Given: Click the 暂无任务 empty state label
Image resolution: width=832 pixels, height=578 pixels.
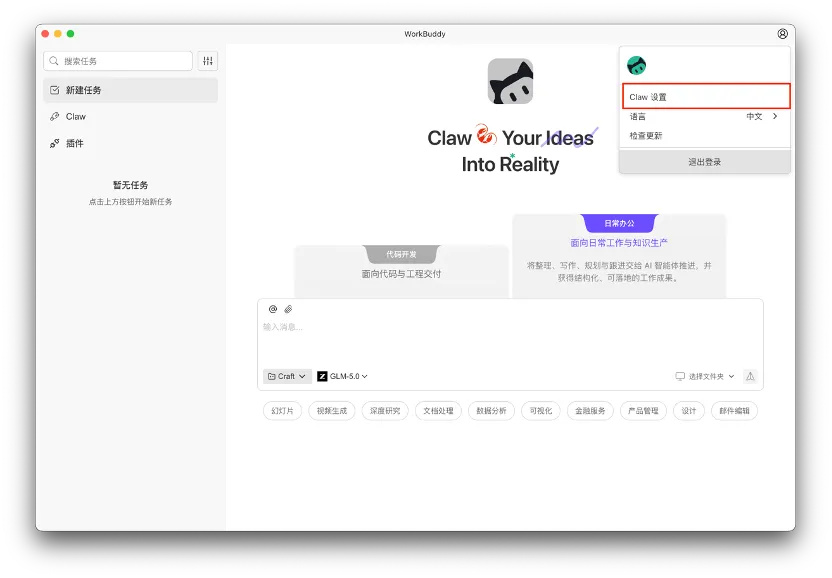Looking at the screenshot, I should (131, 185).
